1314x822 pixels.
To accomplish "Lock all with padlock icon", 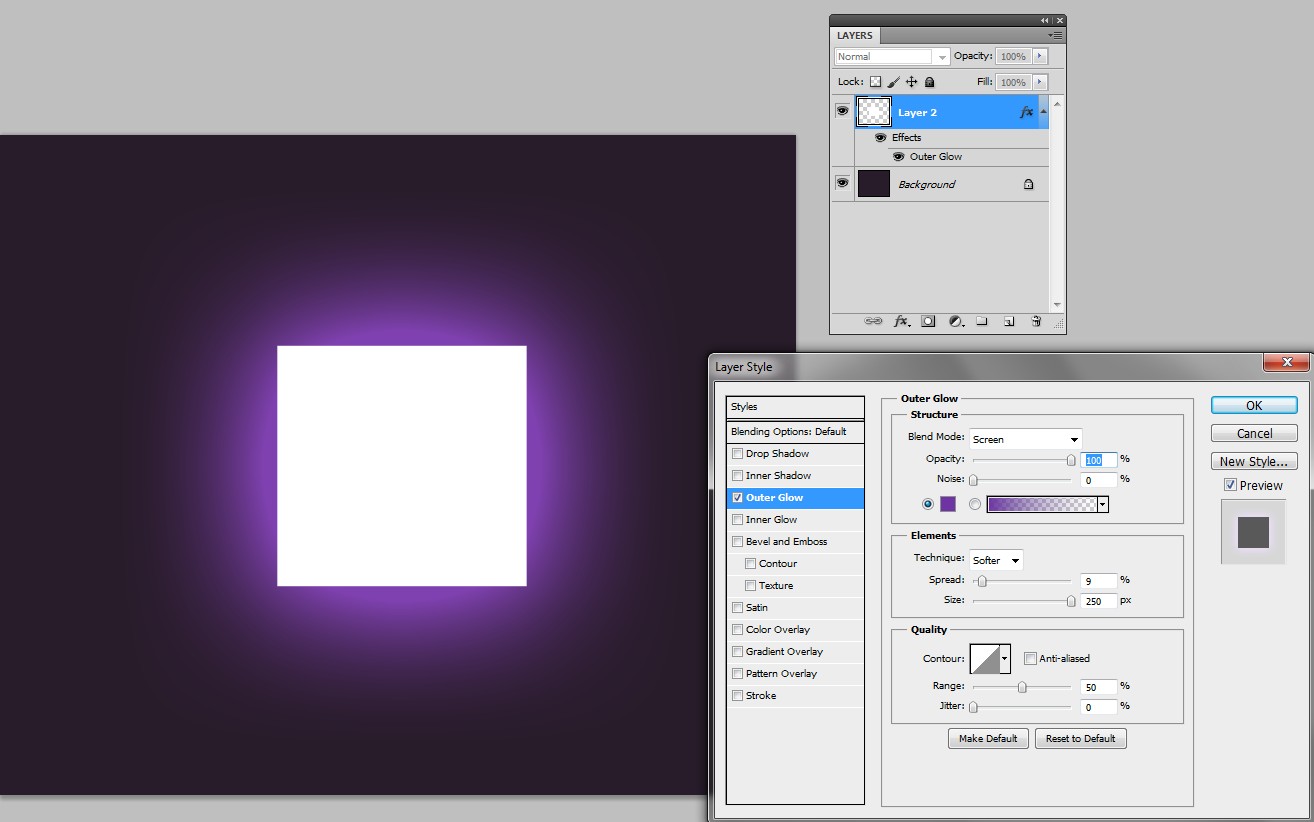I will (x=929, y=82).
